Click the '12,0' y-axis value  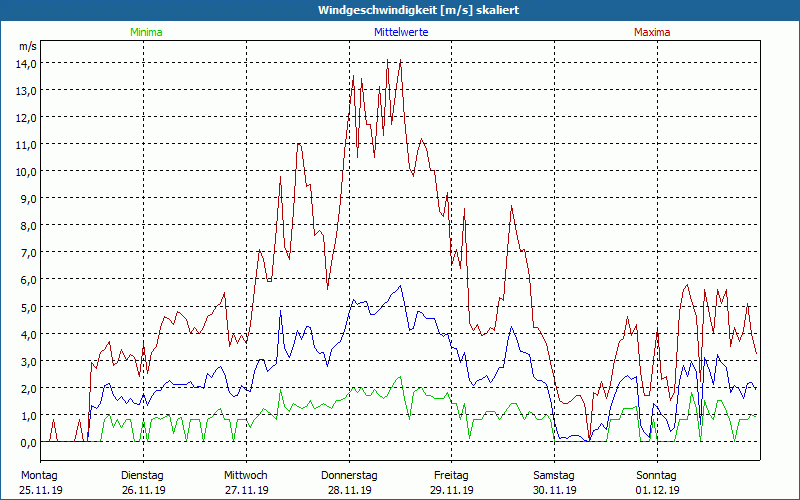coord(27,118)
